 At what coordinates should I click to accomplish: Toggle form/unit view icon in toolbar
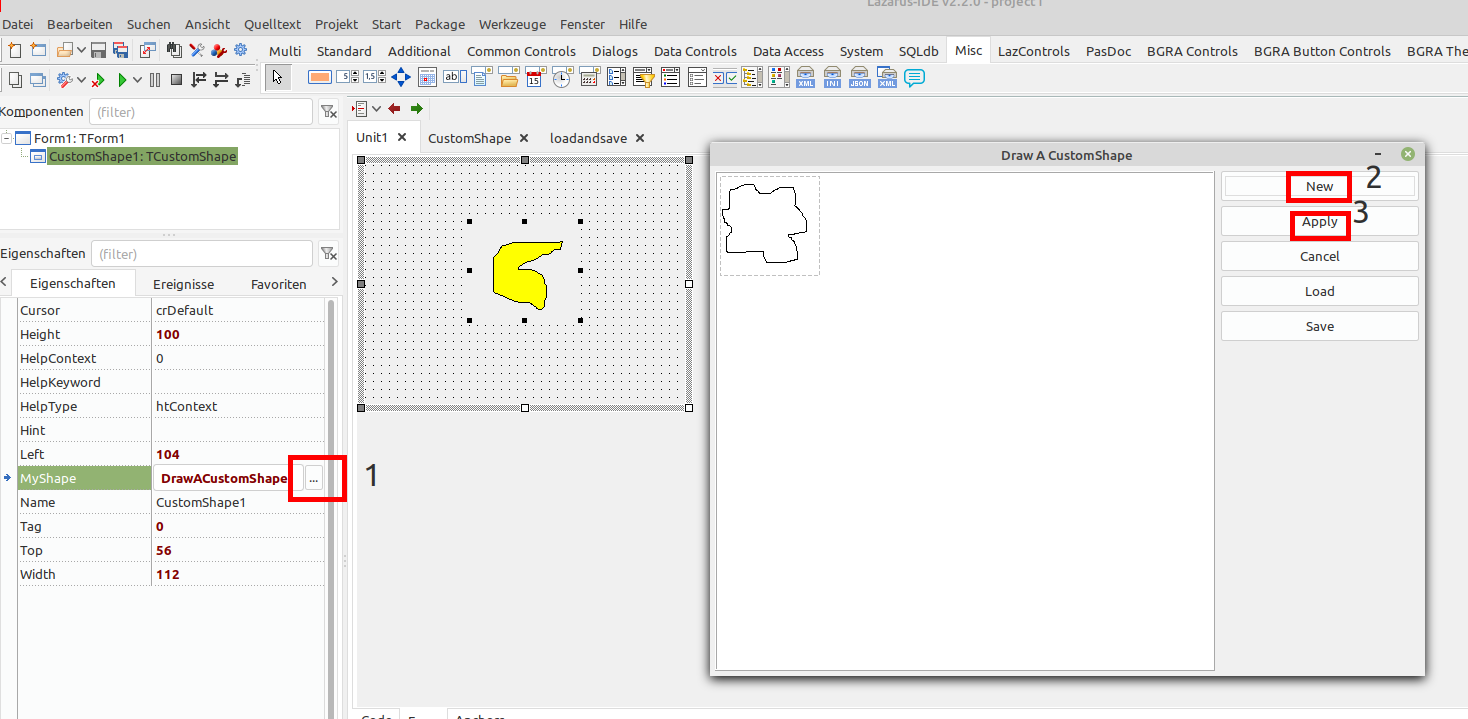(x=148, y=50)
